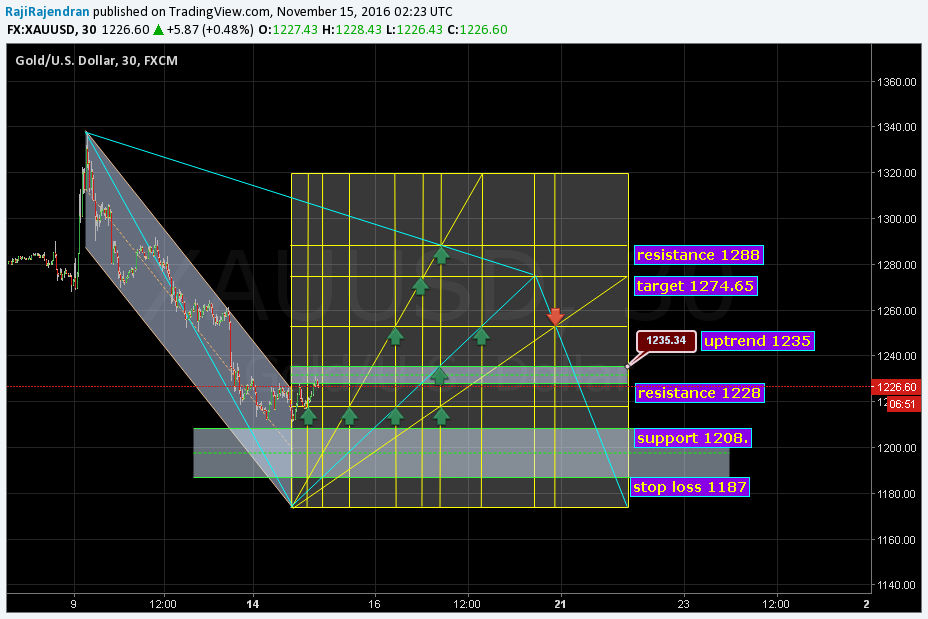Click the low value L:1226.43
This screenshot has height=619, width=928.
(x=414, y=30)
